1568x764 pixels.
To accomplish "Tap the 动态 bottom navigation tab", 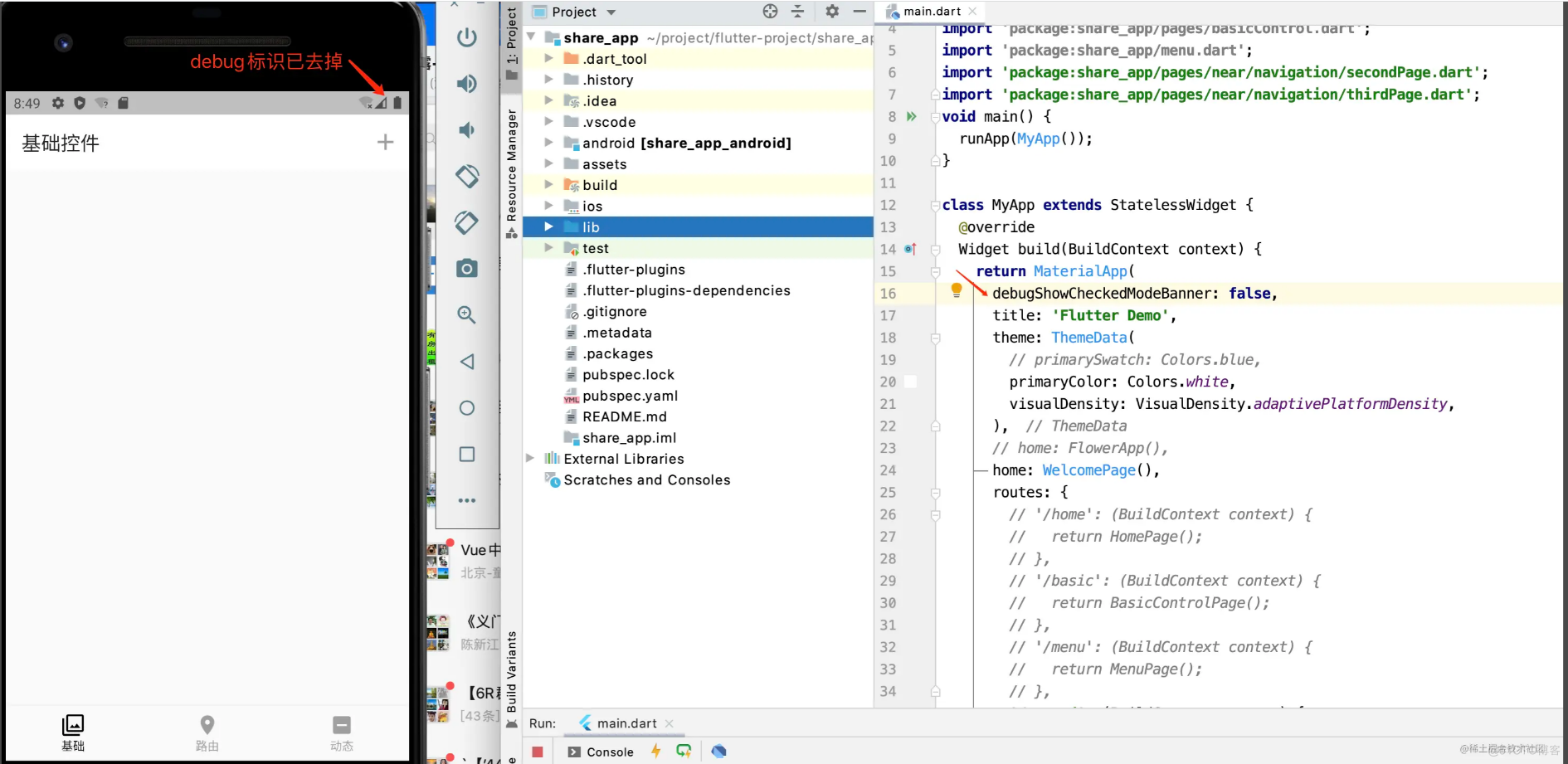I will (x=342, y=733).
